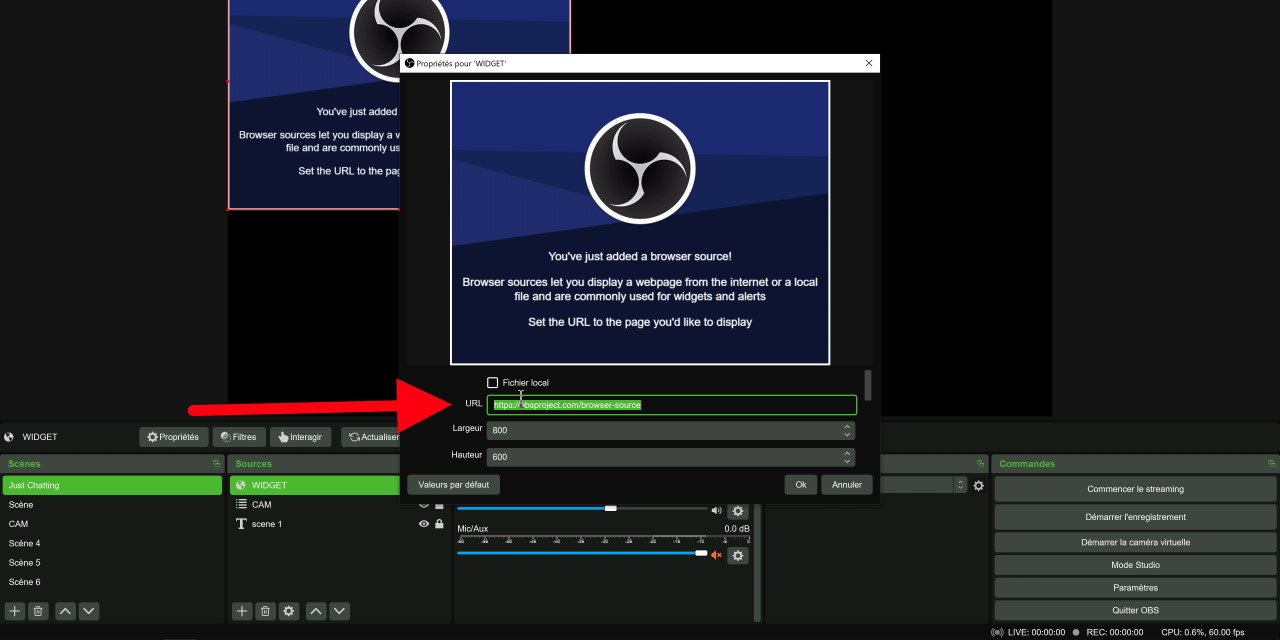Open Mic/Aux audio settings gear
The height and width of the screenshot is (640, 1280).
tap(738, 555)
